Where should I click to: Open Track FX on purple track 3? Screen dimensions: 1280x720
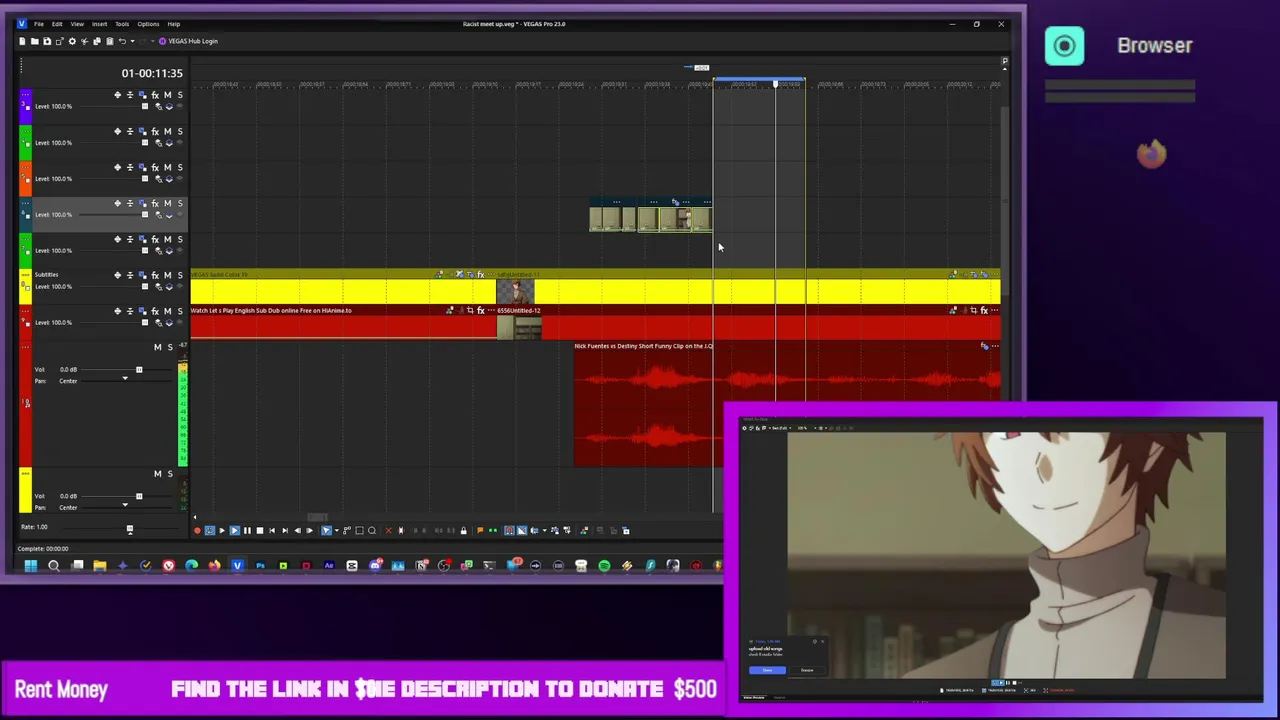click(x=155, y=95)
